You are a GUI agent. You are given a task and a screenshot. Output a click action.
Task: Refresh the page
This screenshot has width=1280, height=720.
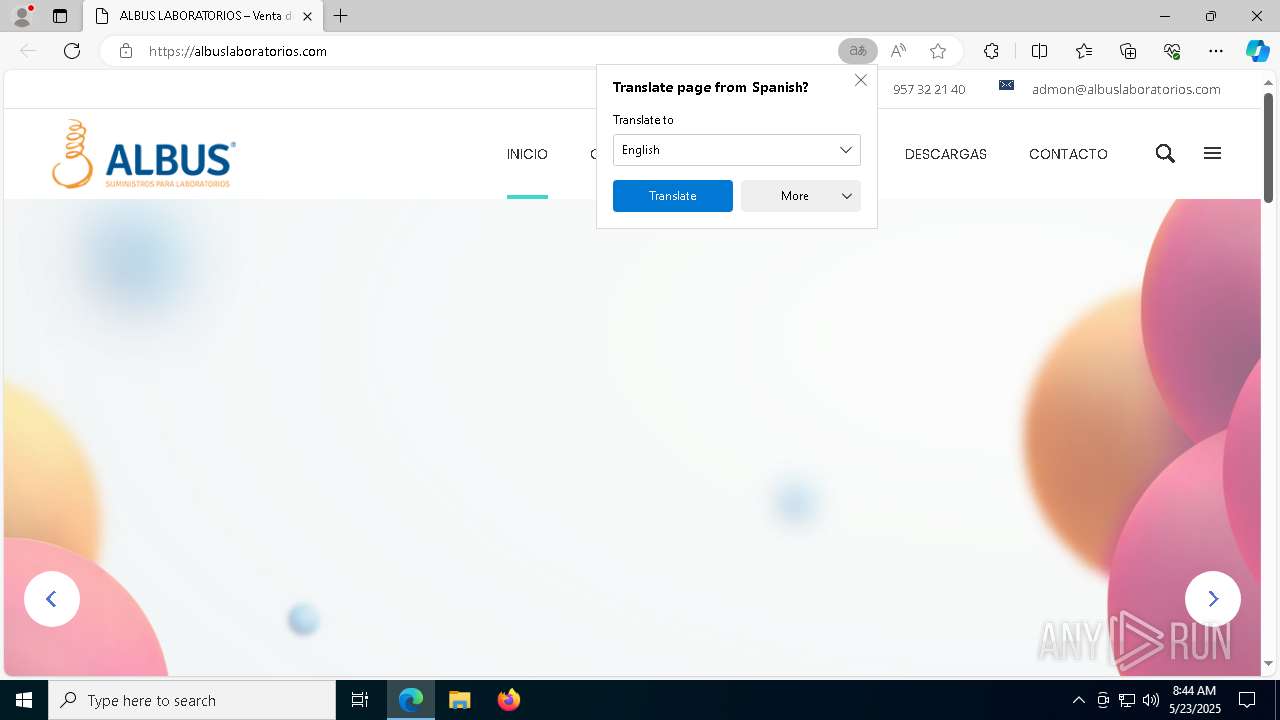tap(72, 51)
